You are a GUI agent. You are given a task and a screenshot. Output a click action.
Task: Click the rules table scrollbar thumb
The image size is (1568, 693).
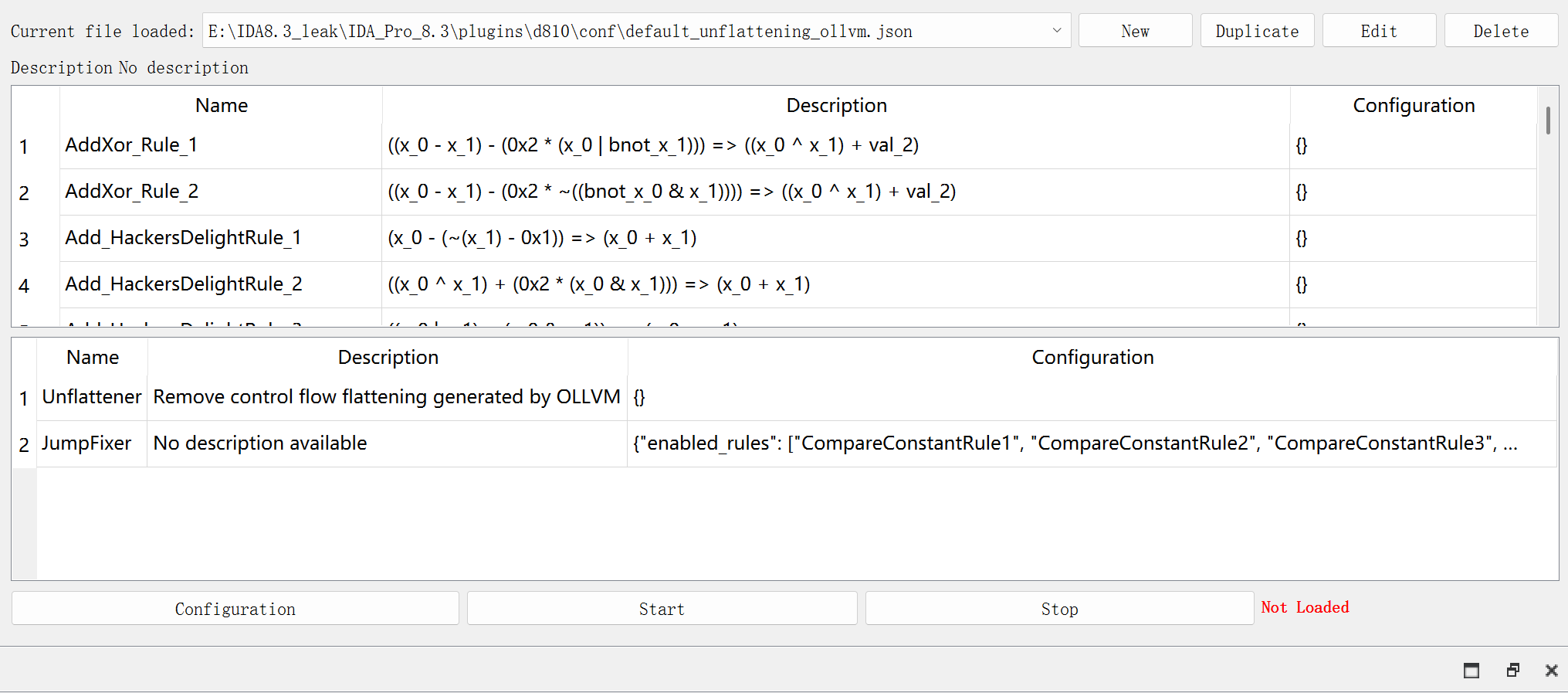click(1548, 121)
